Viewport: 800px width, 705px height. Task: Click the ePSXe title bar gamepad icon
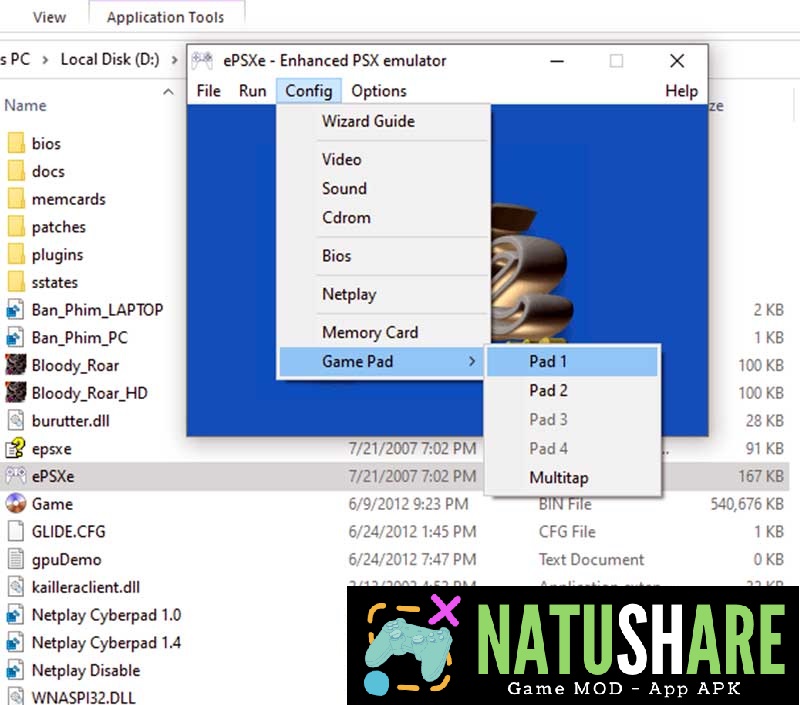(203, 61)
